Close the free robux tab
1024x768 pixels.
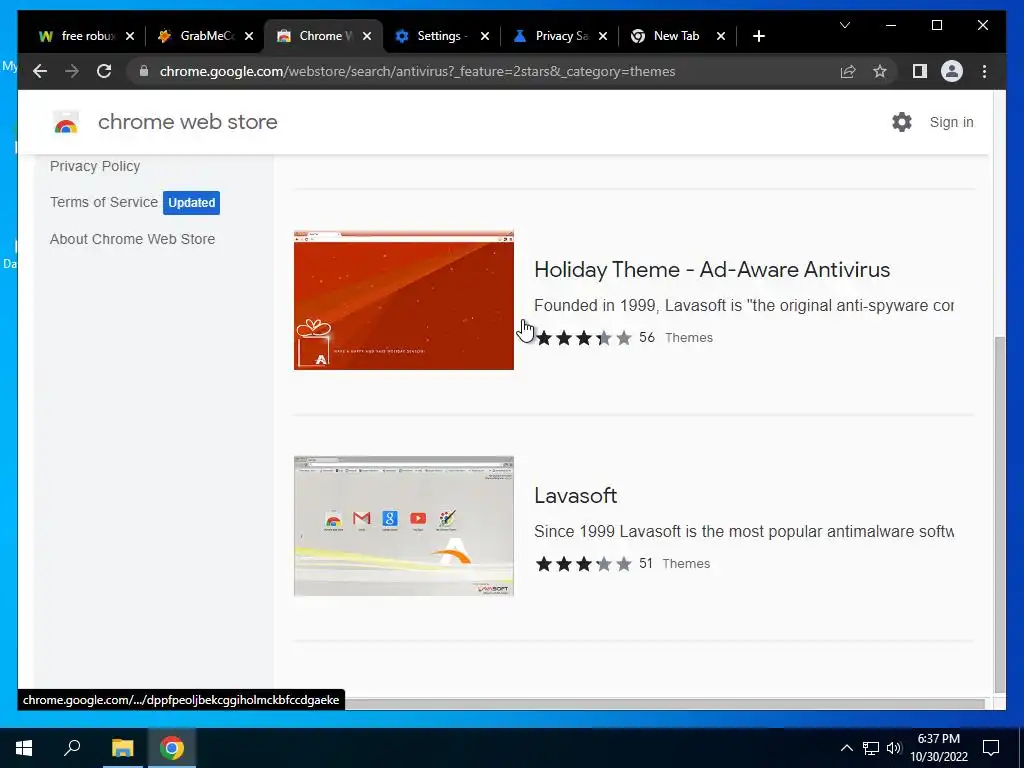click(x=130, y=36)
